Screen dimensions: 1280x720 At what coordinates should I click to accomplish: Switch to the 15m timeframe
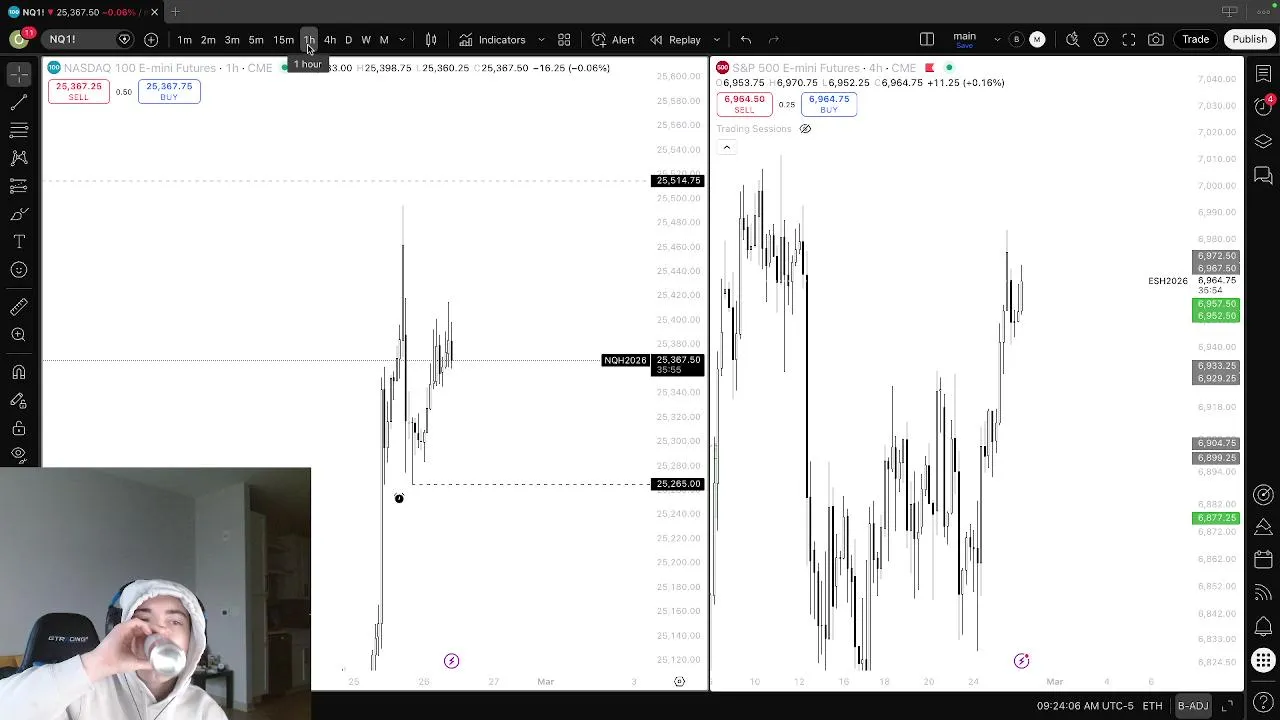point(284,40)
